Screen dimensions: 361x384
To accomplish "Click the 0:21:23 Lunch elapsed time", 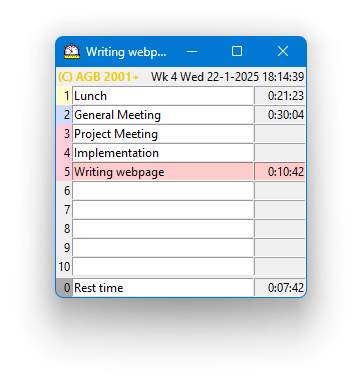I will [x=280, y=96].
